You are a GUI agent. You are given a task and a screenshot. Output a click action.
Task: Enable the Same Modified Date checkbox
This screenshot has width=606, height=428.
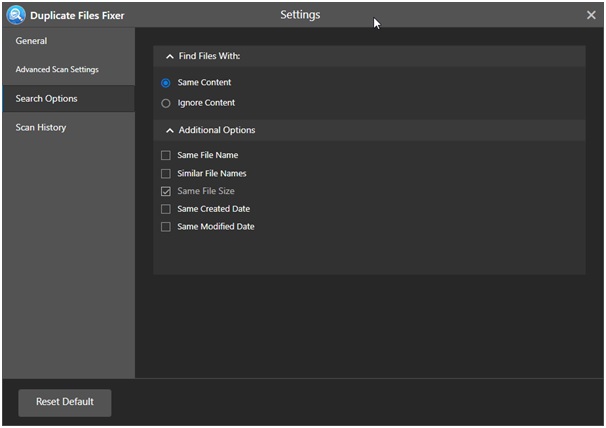click(x=166, y=227)
